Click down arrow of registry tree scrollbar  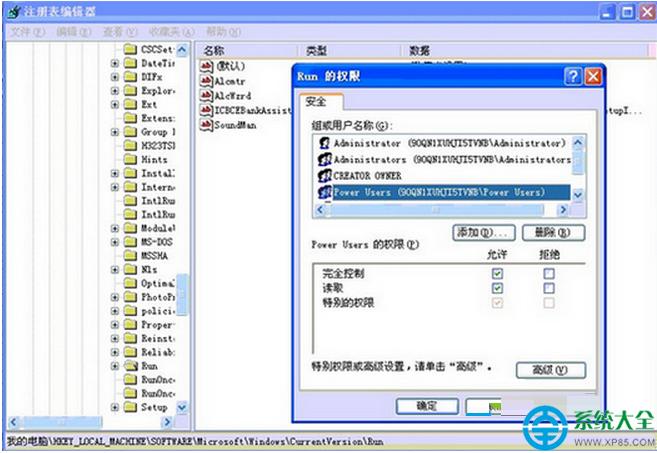[x=182, y=407]
